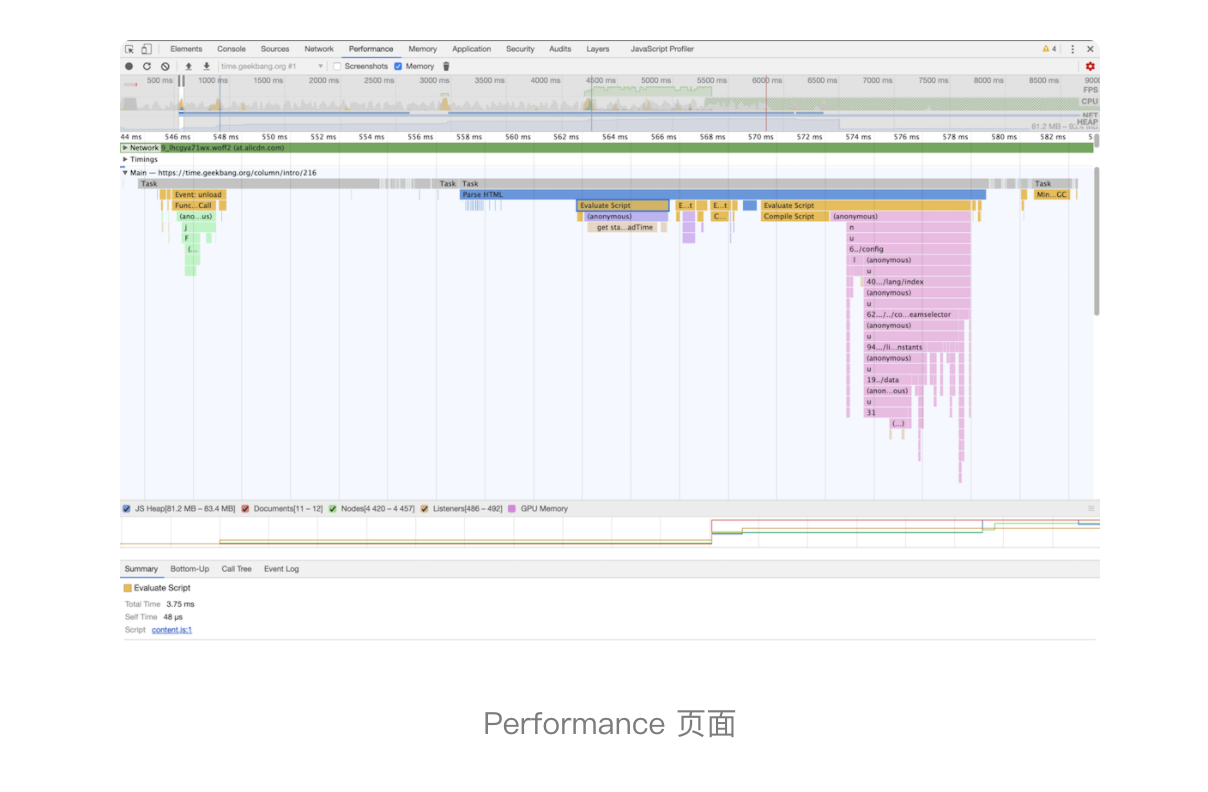Toggle the JS Heap counter checkbox

click(x=126, y=509)
